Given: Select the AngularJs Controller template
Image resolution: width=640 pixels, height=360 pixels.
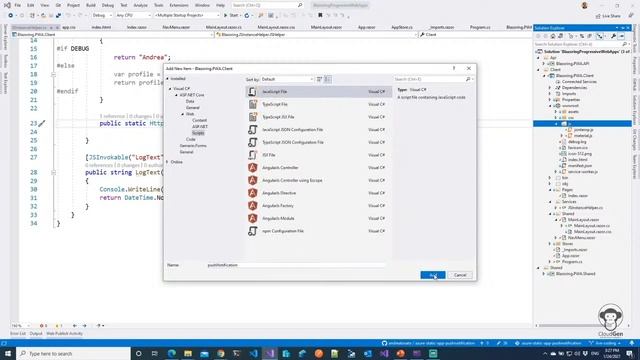Looking at the screenshot, I should [319, 168].
